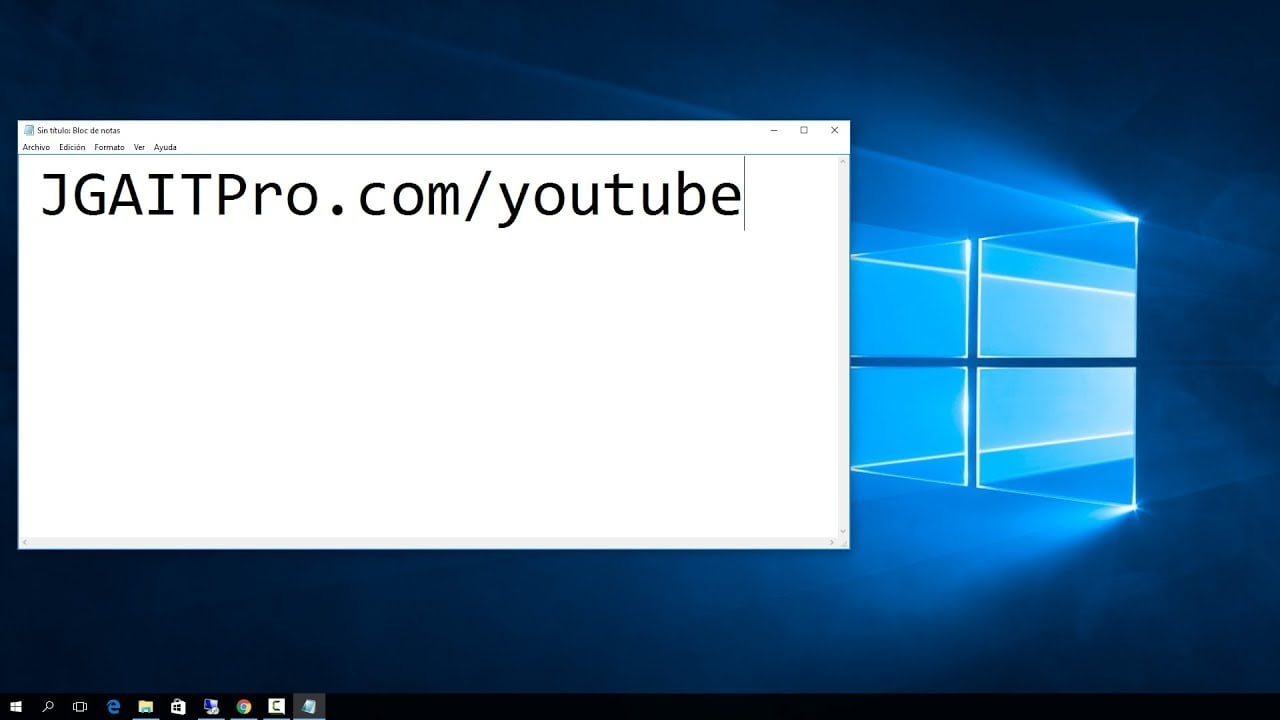Click the 'Sin título: Bloc de notas' title
This screenshot has width=1280, height=720.
79,130
